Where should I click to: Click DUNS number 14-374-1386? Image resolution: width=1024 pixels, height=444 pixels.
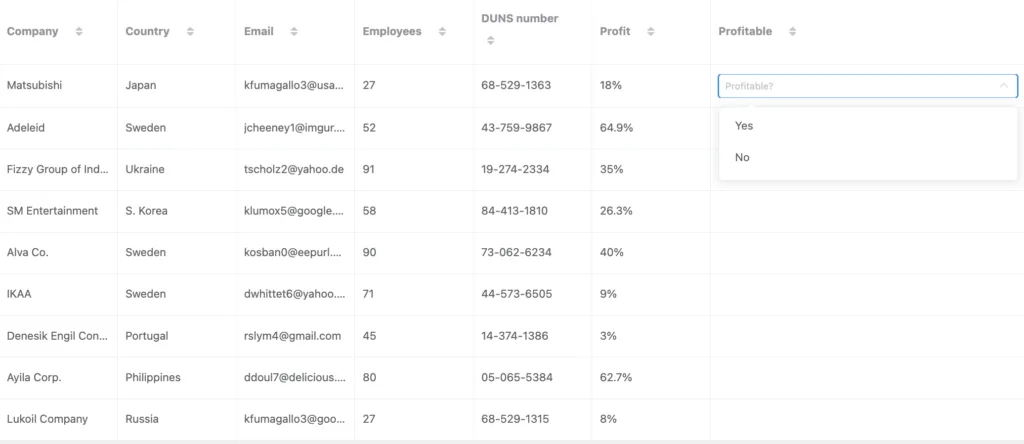pos(515,336)
